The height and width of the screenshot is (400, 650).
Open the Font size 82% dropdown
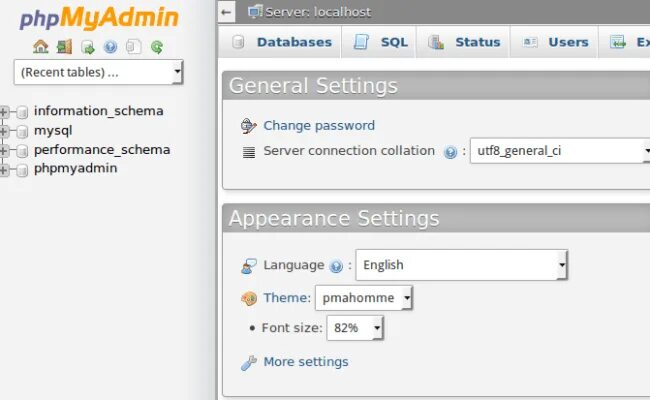pos(355,328)
